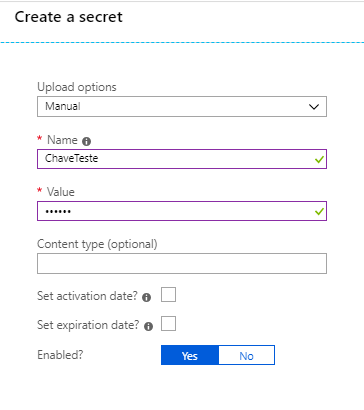Image resolution: width=364 pixels, height=410 pixels.
Task: Open the Manual upload options dropdown
Action: [x=182, y=107]
